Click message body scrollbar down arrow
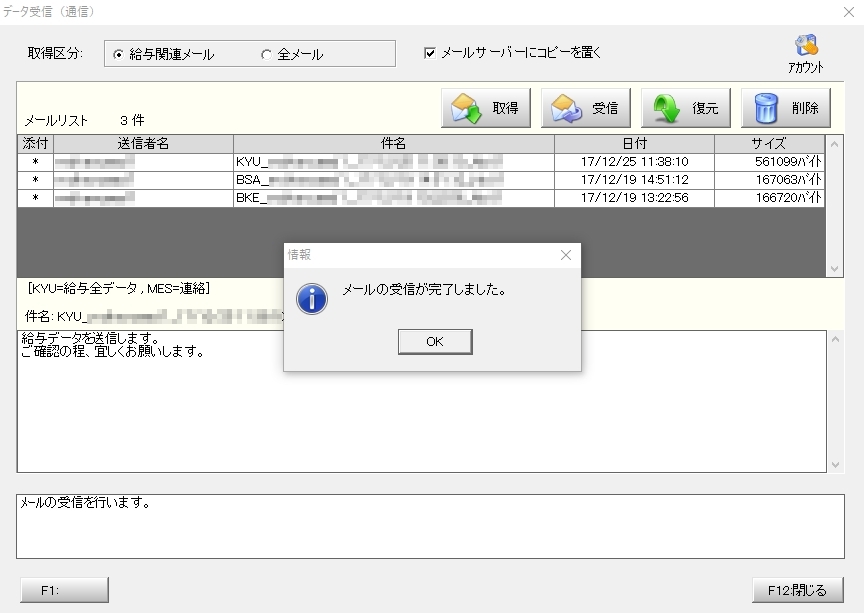The image size is (864, 613). 835,465
